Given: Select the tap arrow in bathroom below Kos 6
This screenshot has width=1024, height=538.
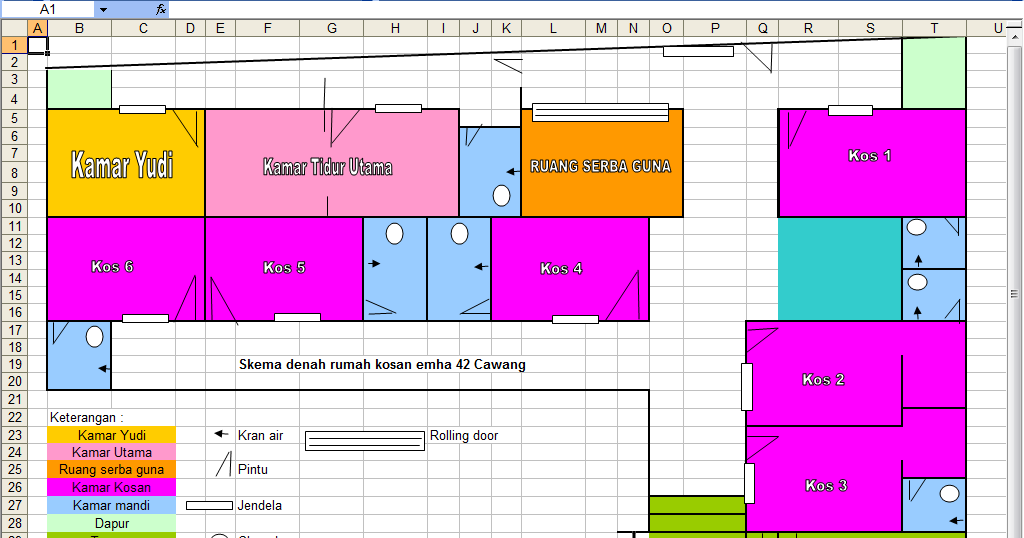Looking at the screenshot, I should tap(104, 369).
